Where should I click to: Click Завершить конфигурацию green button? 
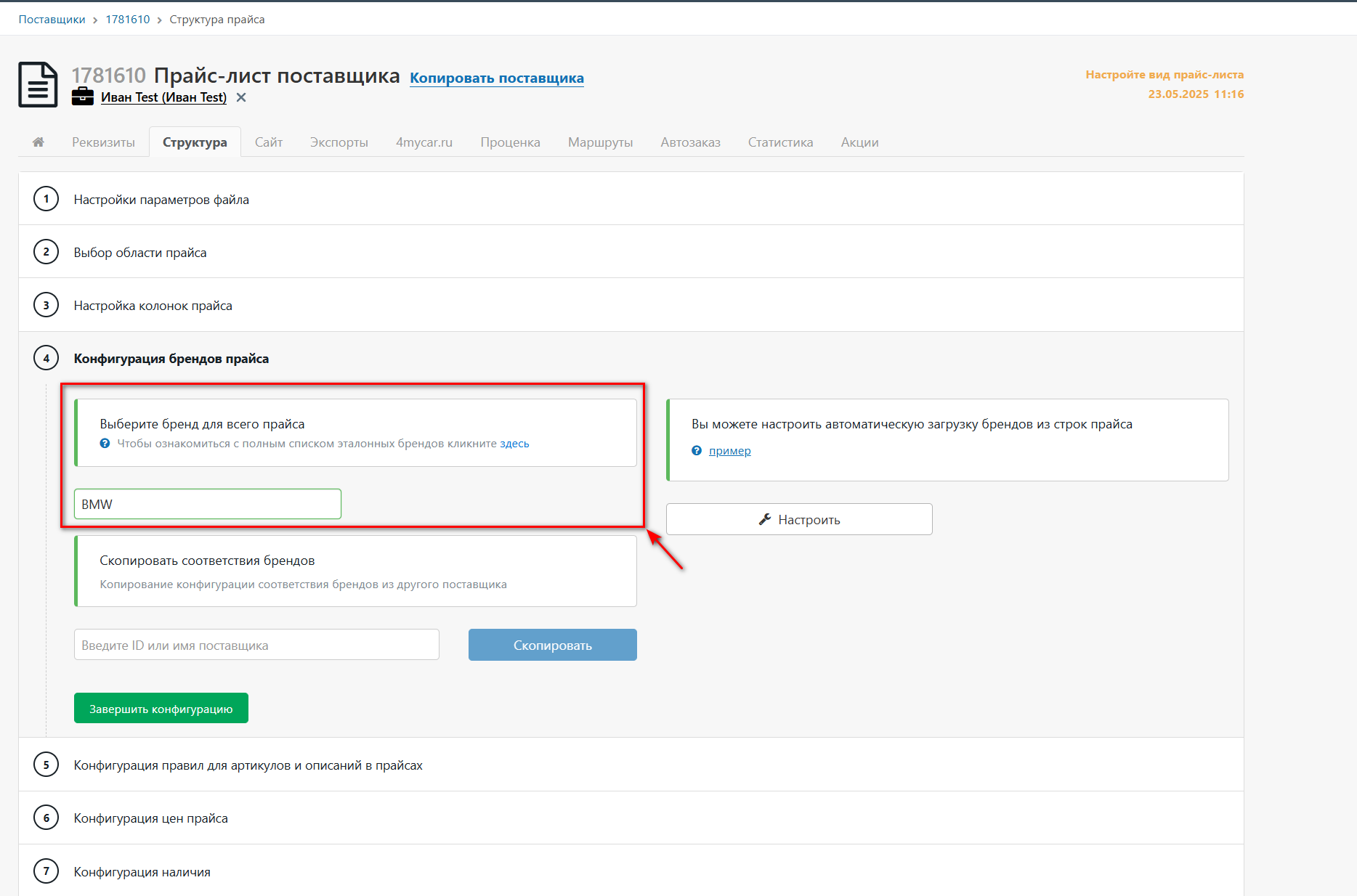pos(161,708)
